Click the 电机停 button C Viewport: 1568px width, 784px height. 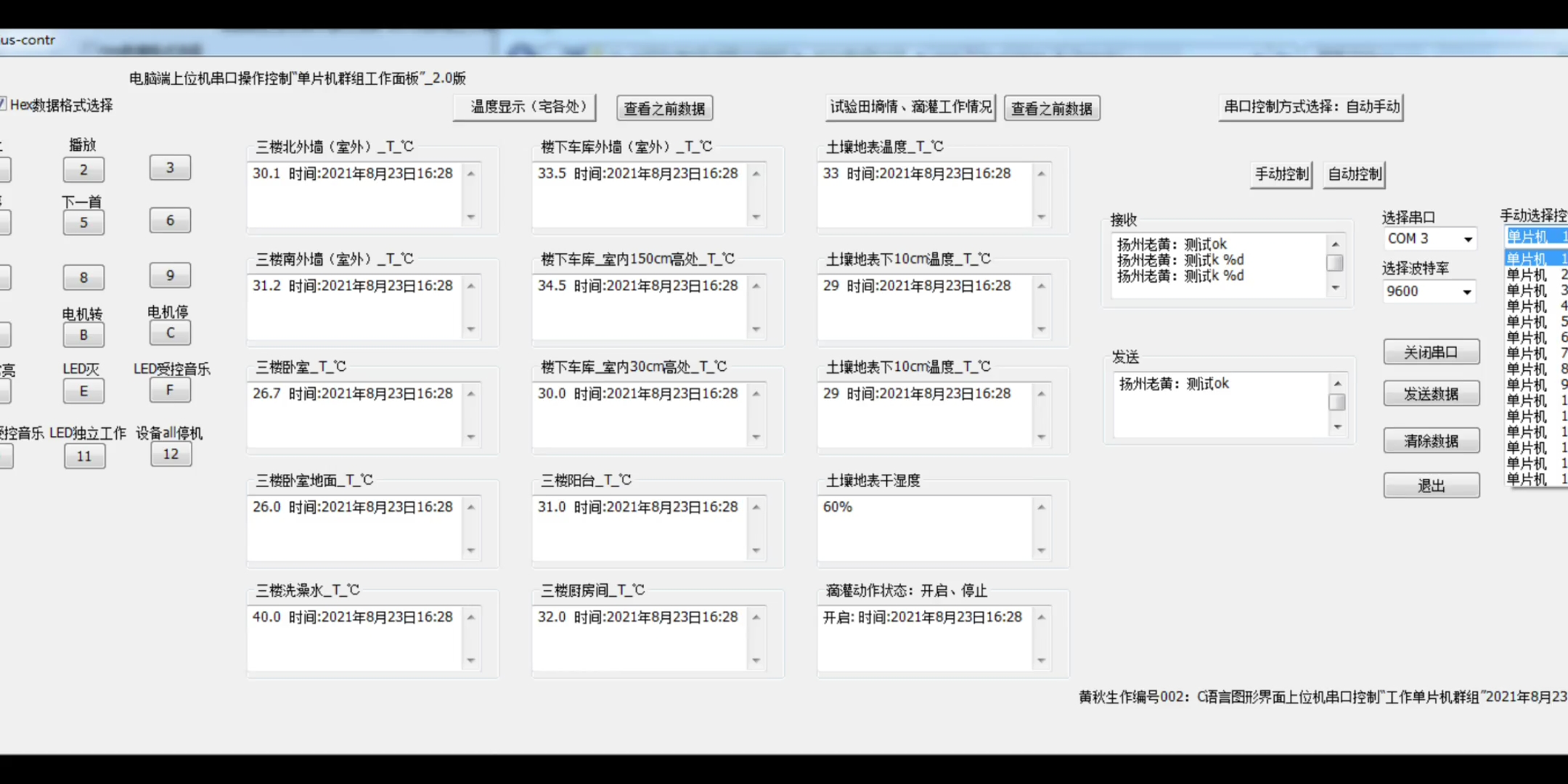(x=170, y=332)
